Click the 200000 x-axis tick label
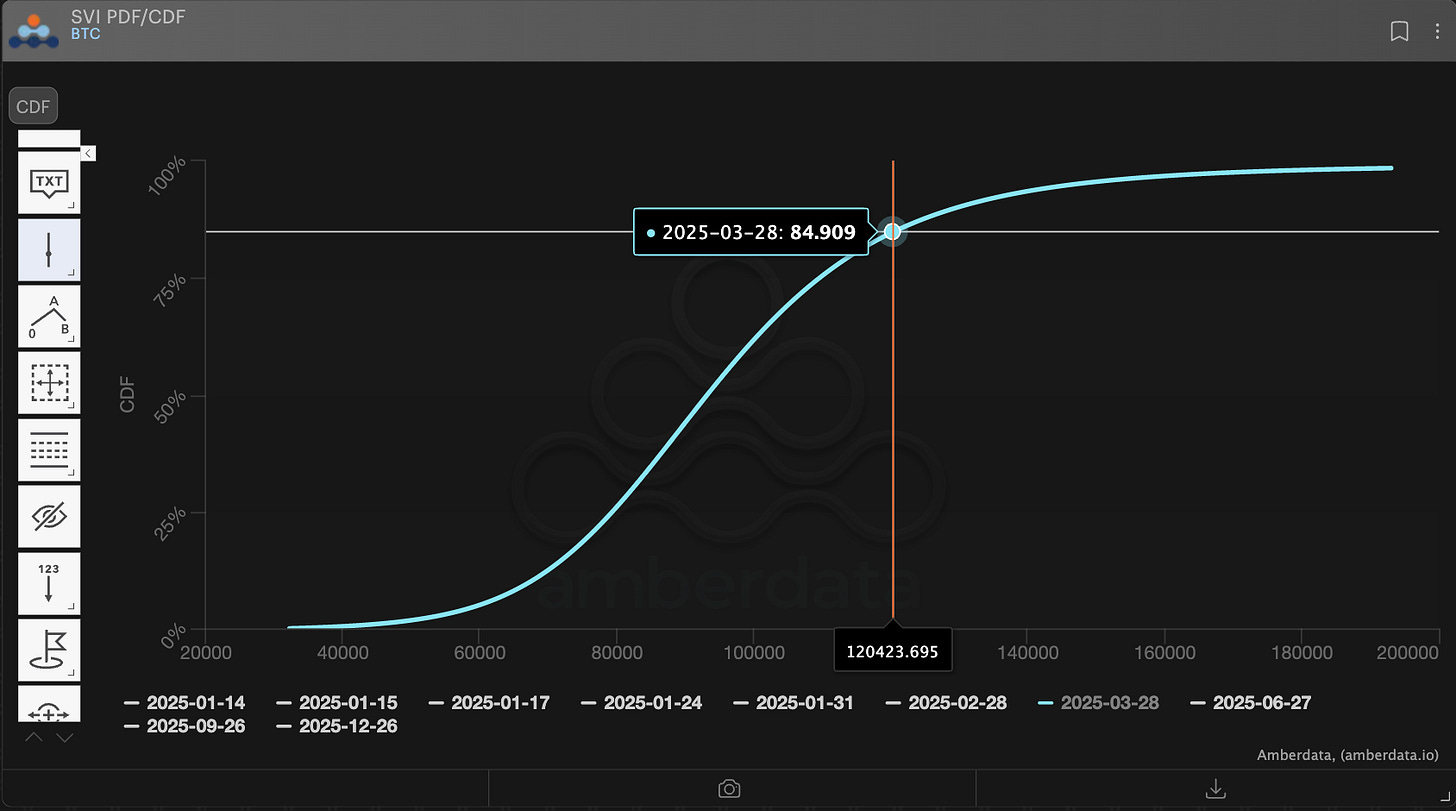Screen dimensions: 1456x811 coord(1407,652)
